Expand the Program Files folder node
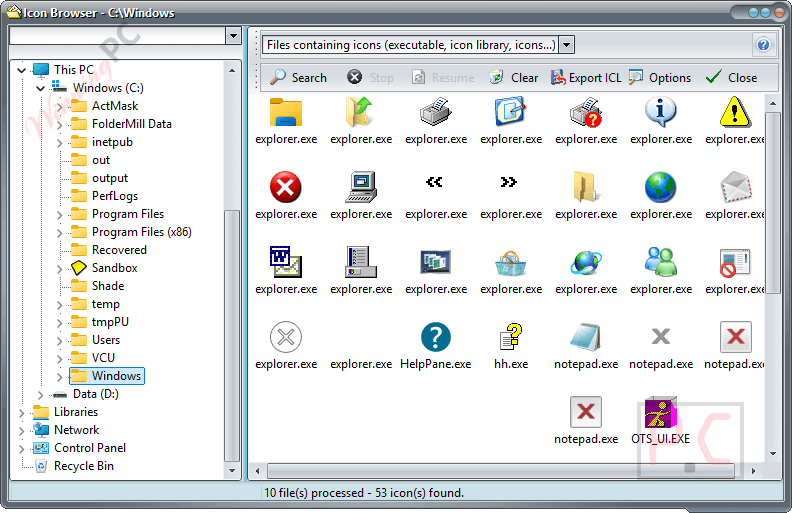This screenshot has height=513, width=792. (59, 215)
